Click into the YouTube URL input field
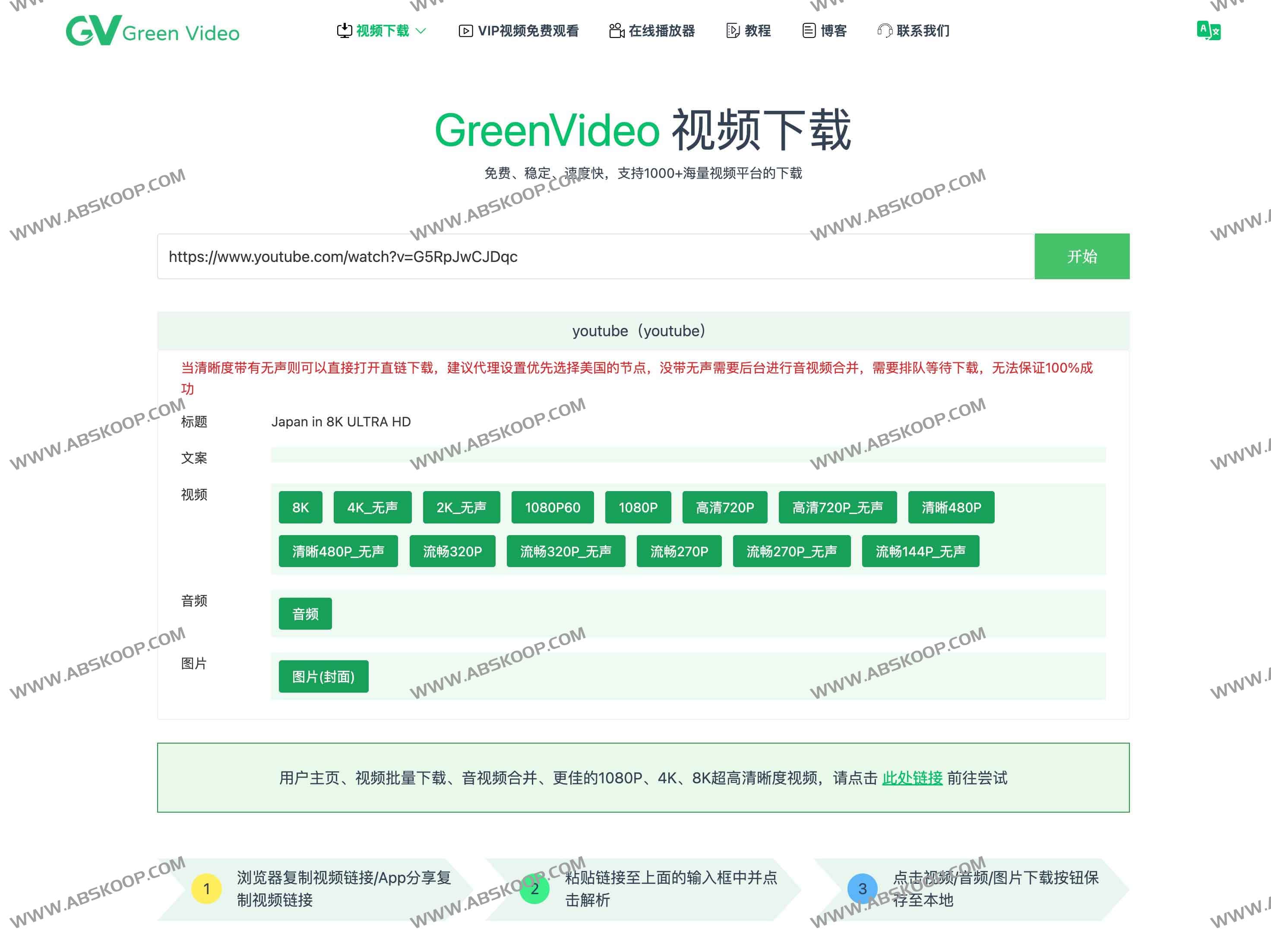The height and width of the screenshot is (952, 1271). click(x=595, y=256)
